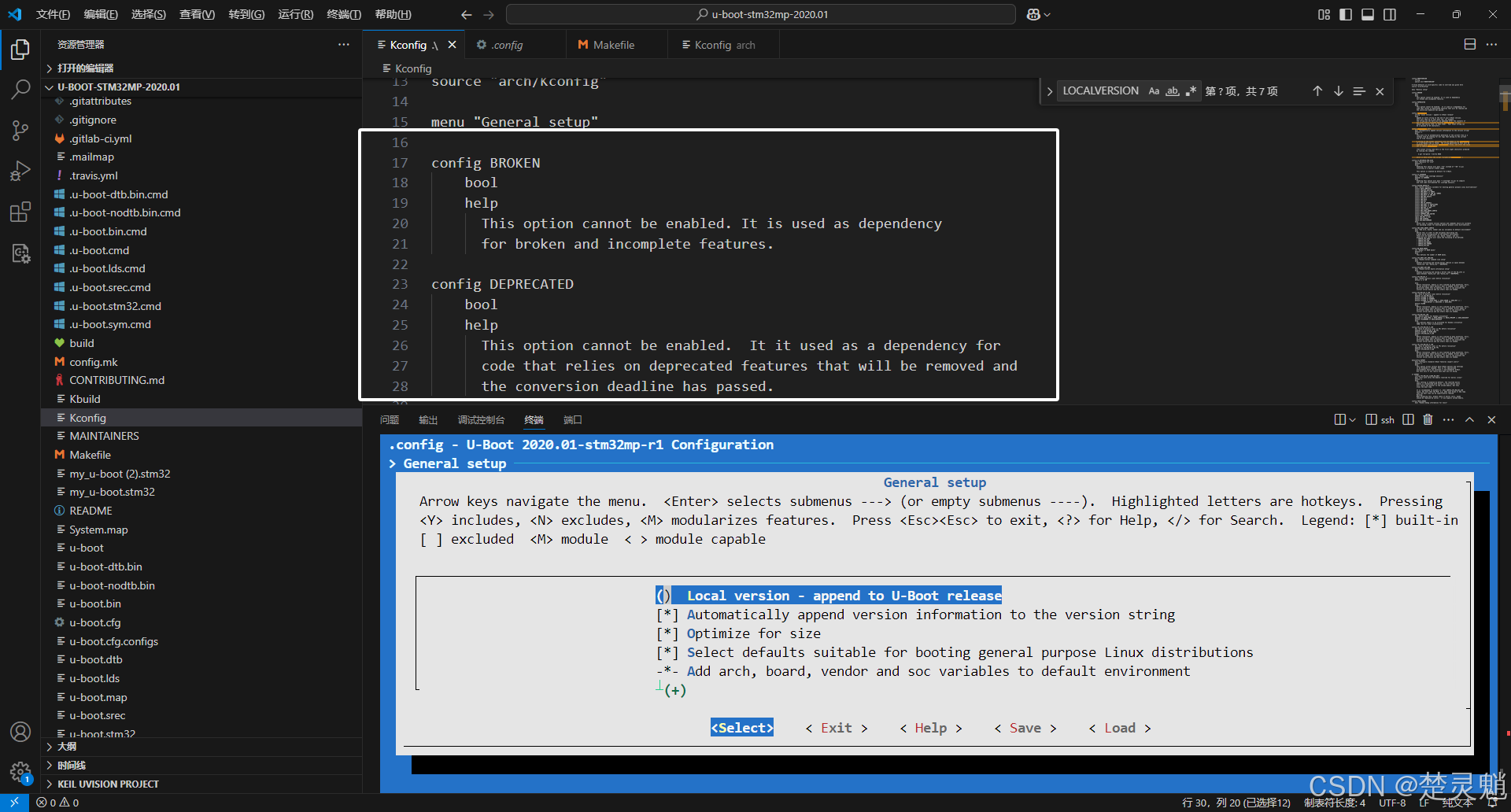Open 运行(R) menu

[295, 14]
